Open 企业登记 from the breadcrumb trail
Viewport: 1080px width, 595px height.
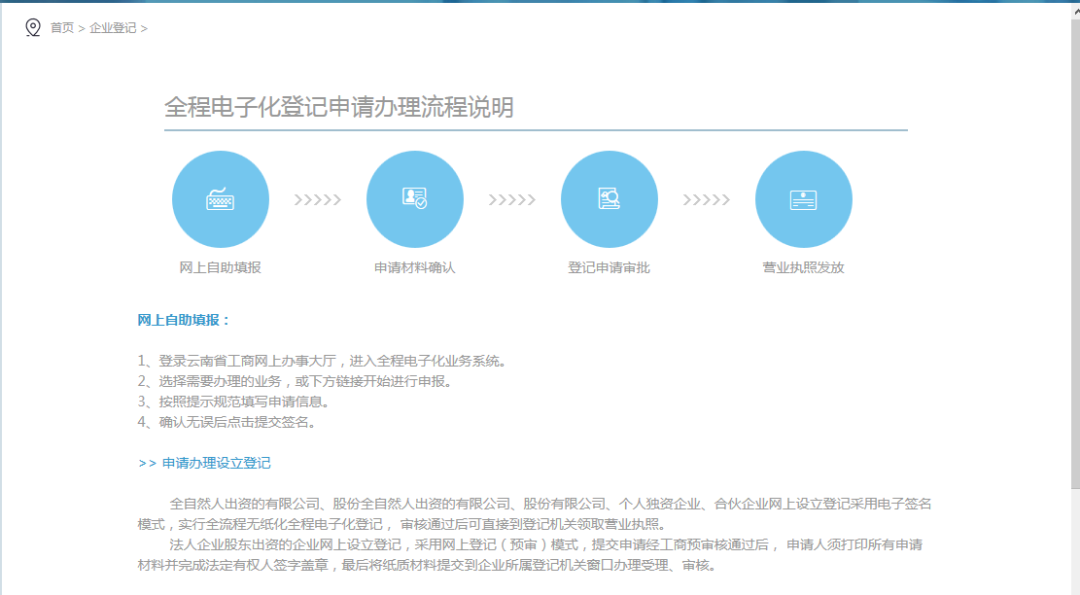(x=113, y=28)
